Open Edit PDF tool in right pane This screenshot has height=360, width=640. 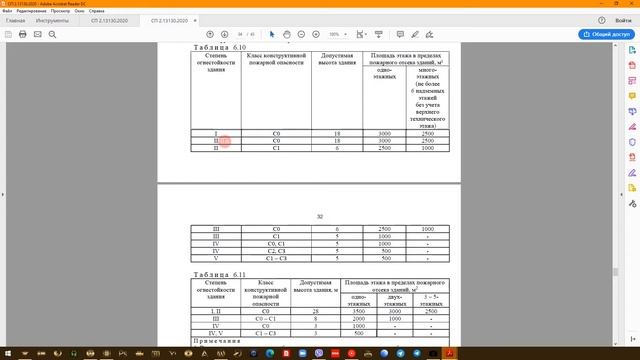[x=632, y=80]
